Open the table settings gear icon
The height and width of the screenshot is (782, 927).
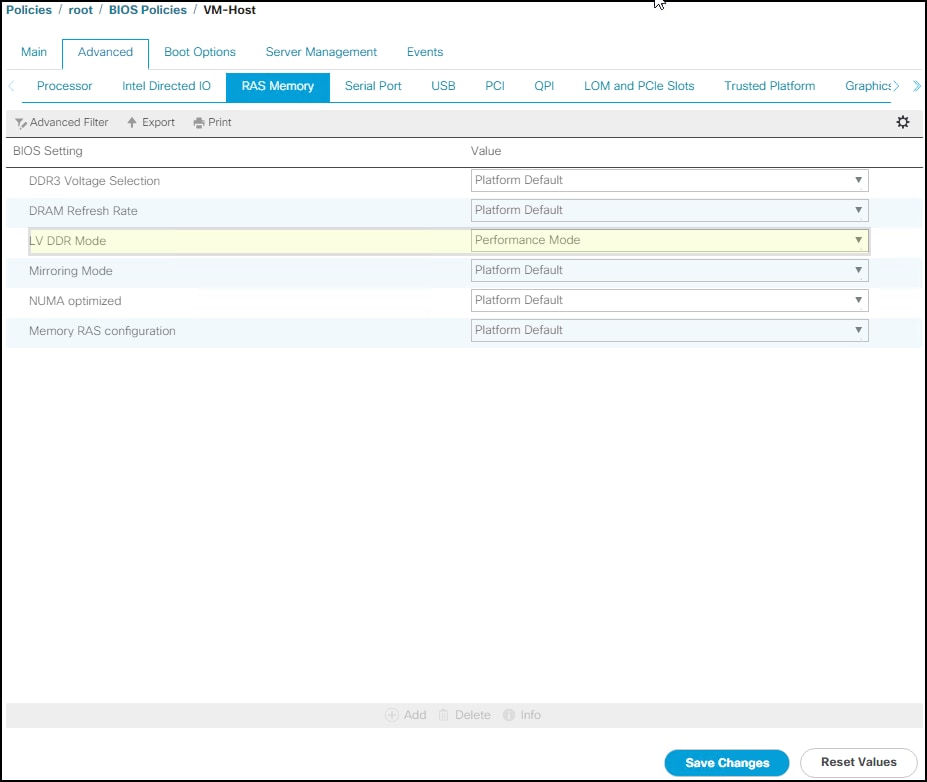(x=903, y=121)
